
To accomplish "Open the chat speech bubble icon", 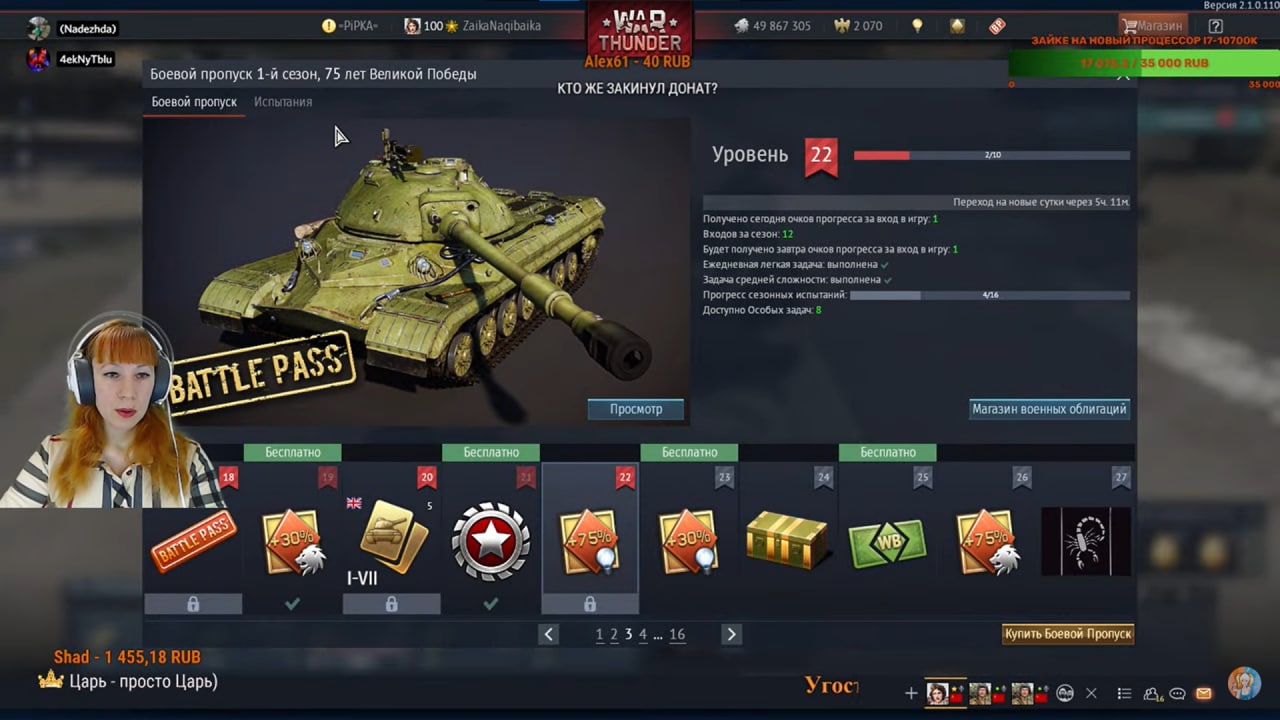I will point(1177,693).
